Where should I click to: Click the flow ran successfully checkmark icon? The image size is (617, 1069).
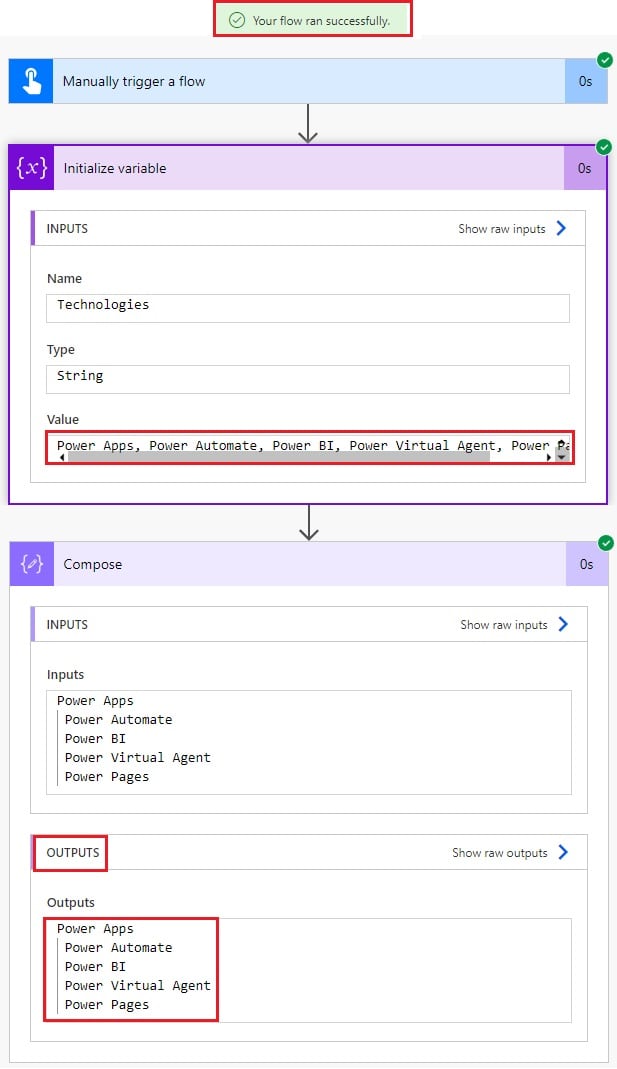pyautogui.click(x=237, y=20)
